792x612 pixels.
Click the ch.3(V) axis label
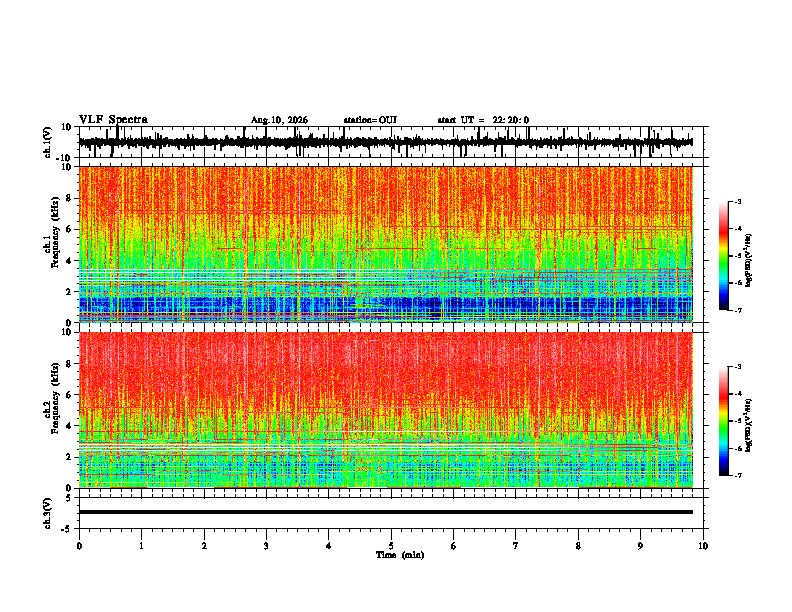47,513
